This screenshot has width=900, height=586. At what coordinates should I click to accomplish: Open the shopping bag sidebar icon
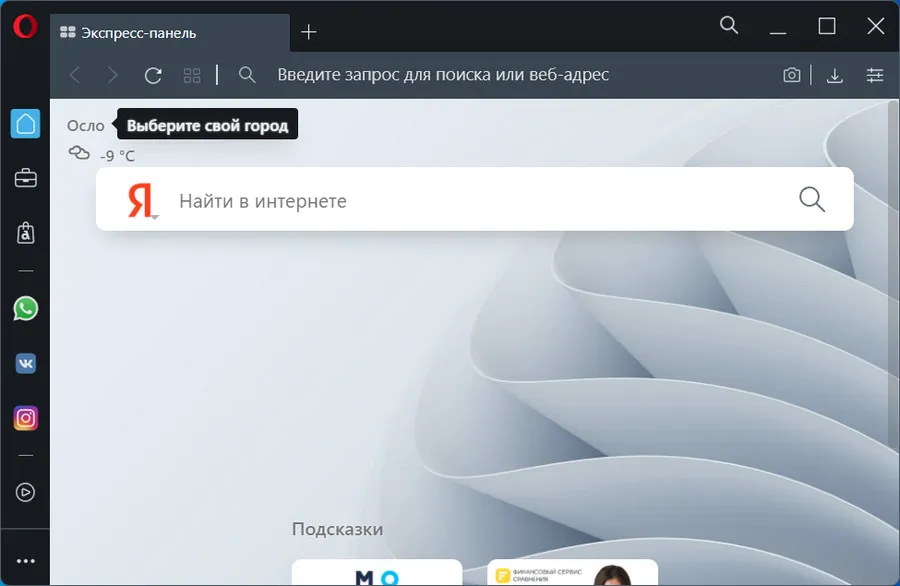(26, 233)
